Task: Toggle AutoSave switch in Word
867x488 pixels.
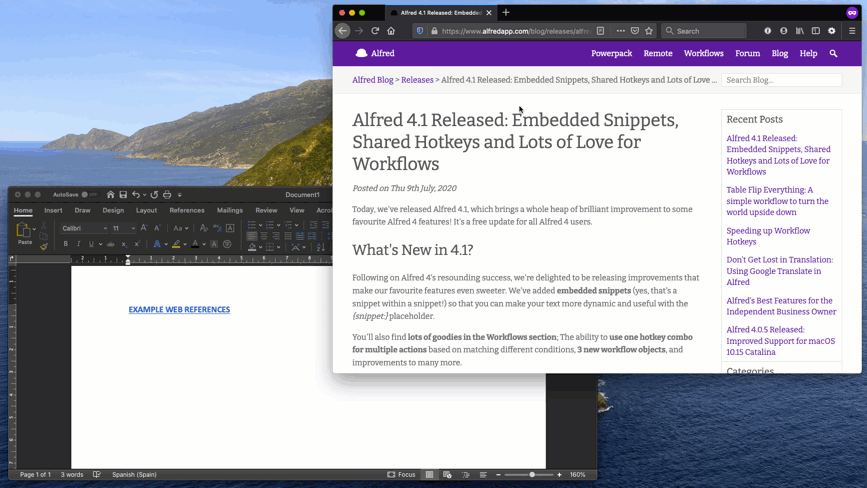Action: 88,195
